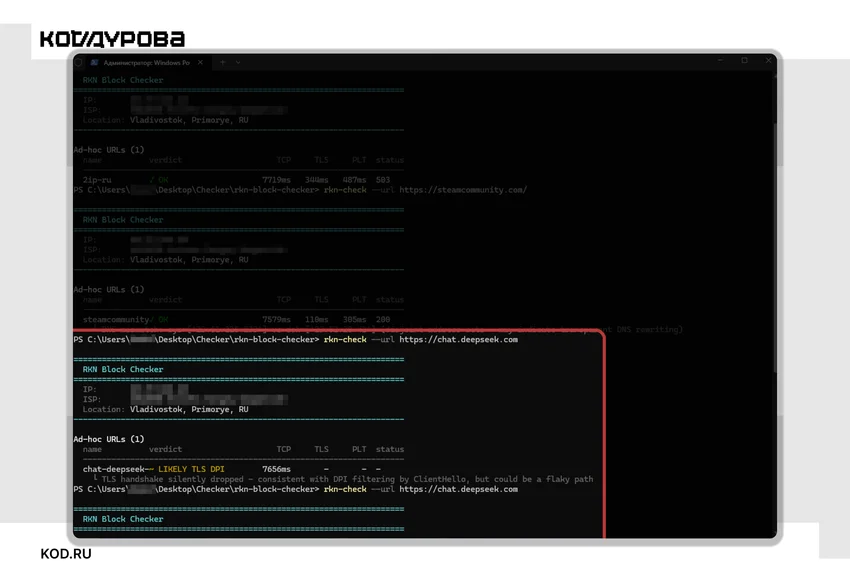Image resolution: width=850 pixels, height=582 pixels.
Task: Click the 503 status value
Action: coord(383,179)
